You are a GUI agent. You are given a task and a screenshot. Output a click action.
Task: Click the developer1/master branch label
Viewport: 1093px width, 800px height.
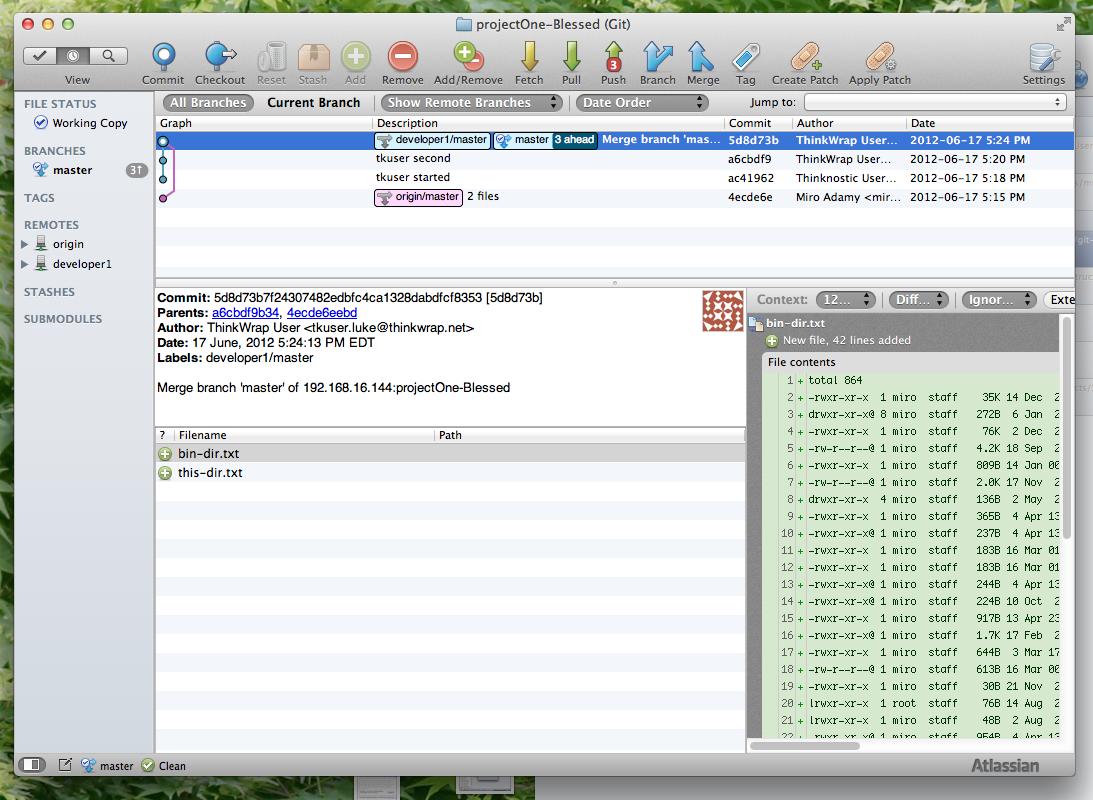coord(433,140)
